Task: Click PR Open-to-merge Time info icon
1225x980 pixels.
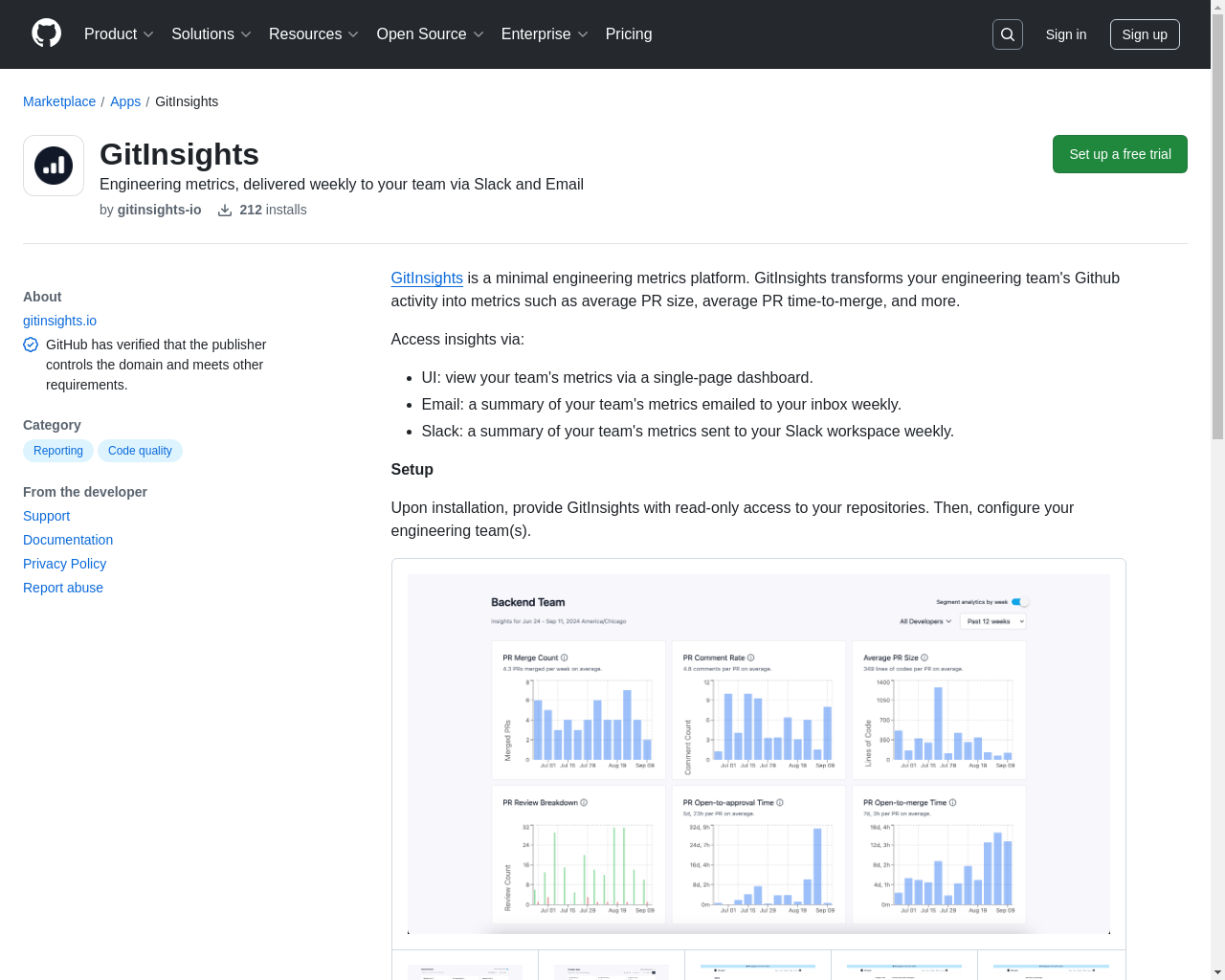Action: click(953, 802)
